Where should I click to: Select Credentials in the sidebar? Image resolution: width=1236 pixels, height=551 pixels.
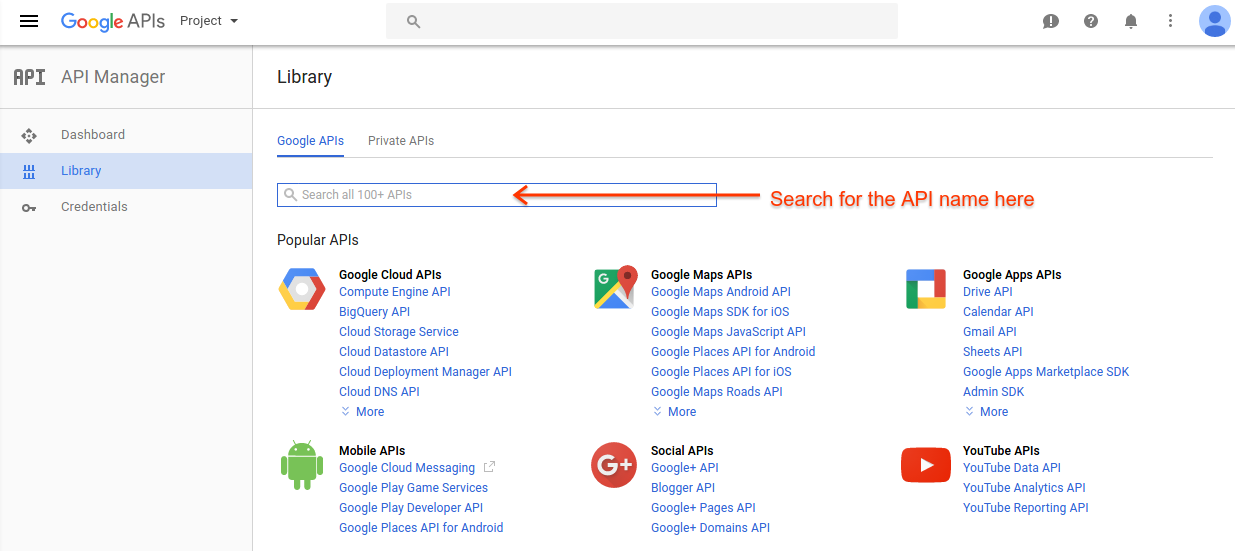click(94, 207)
